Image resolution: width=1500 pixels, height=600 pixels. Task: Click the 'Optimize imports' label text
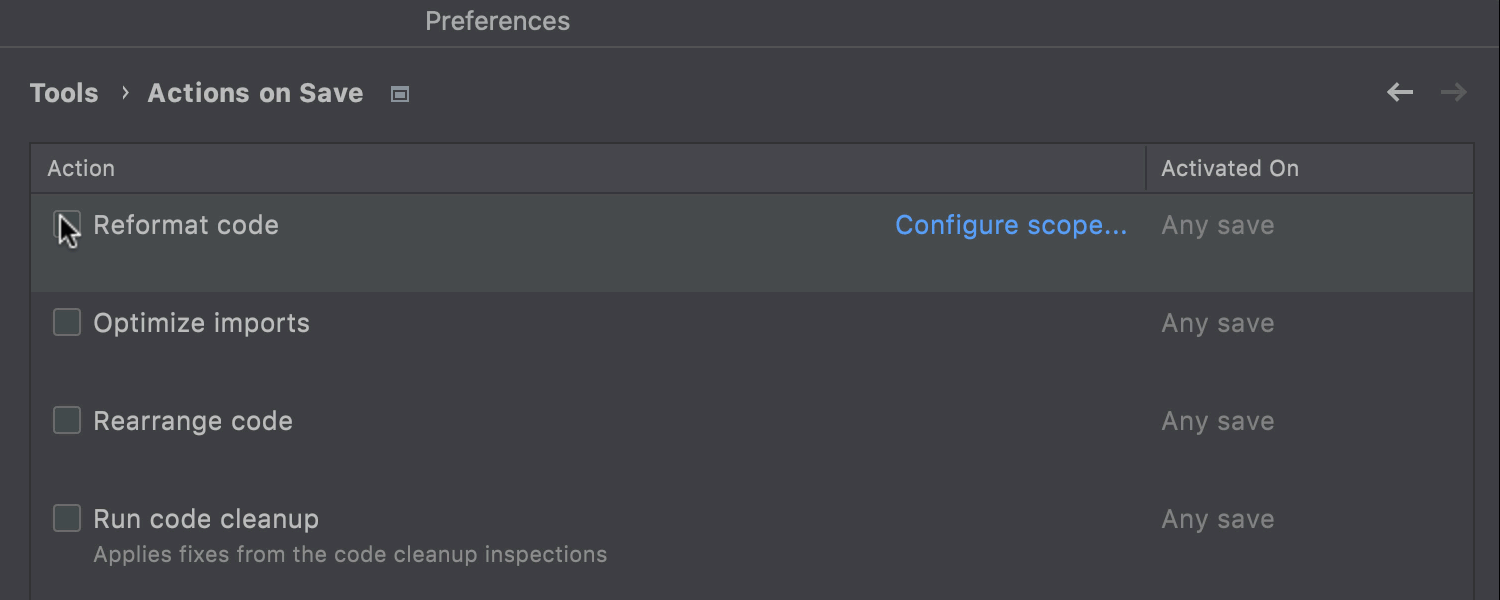click(201, 323)
